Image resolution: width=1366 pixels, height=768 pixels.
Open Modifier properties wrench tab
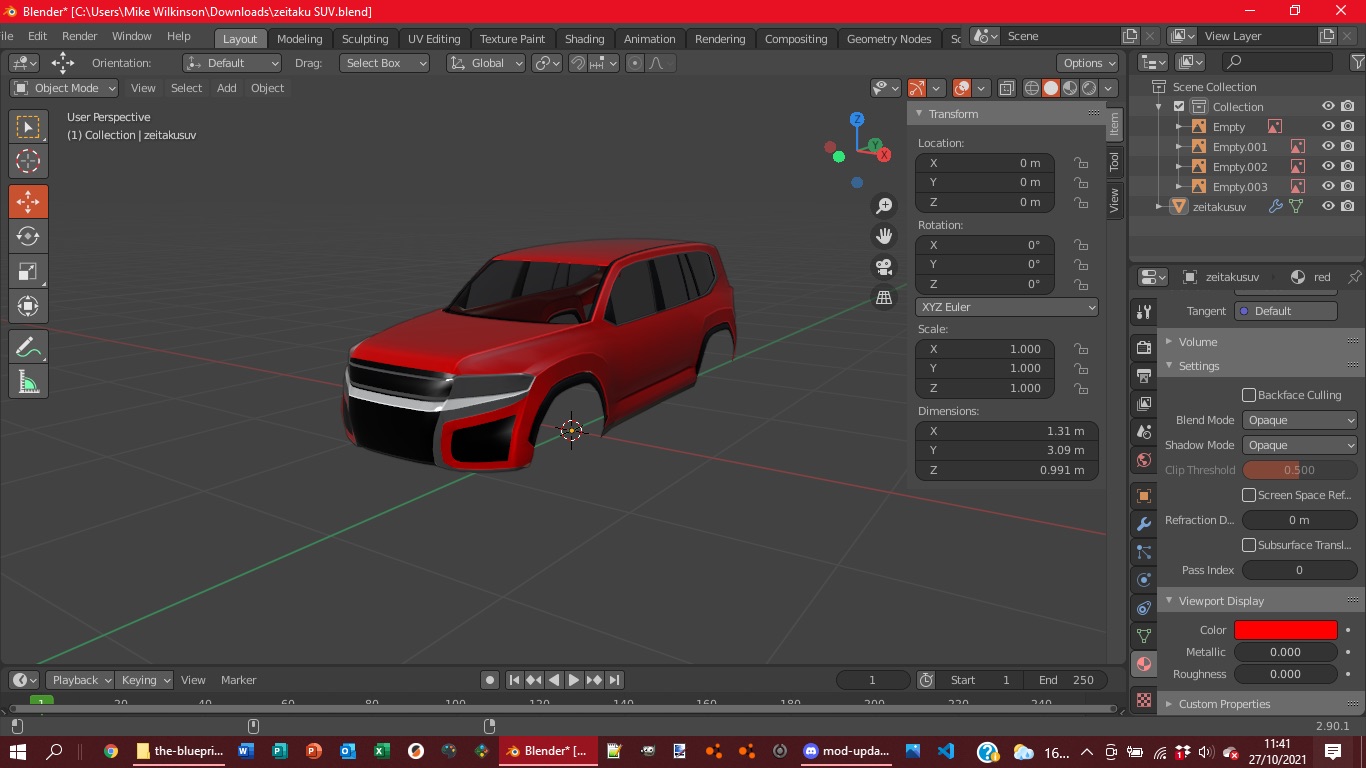pyautogui.click(x=1144, y=524)
